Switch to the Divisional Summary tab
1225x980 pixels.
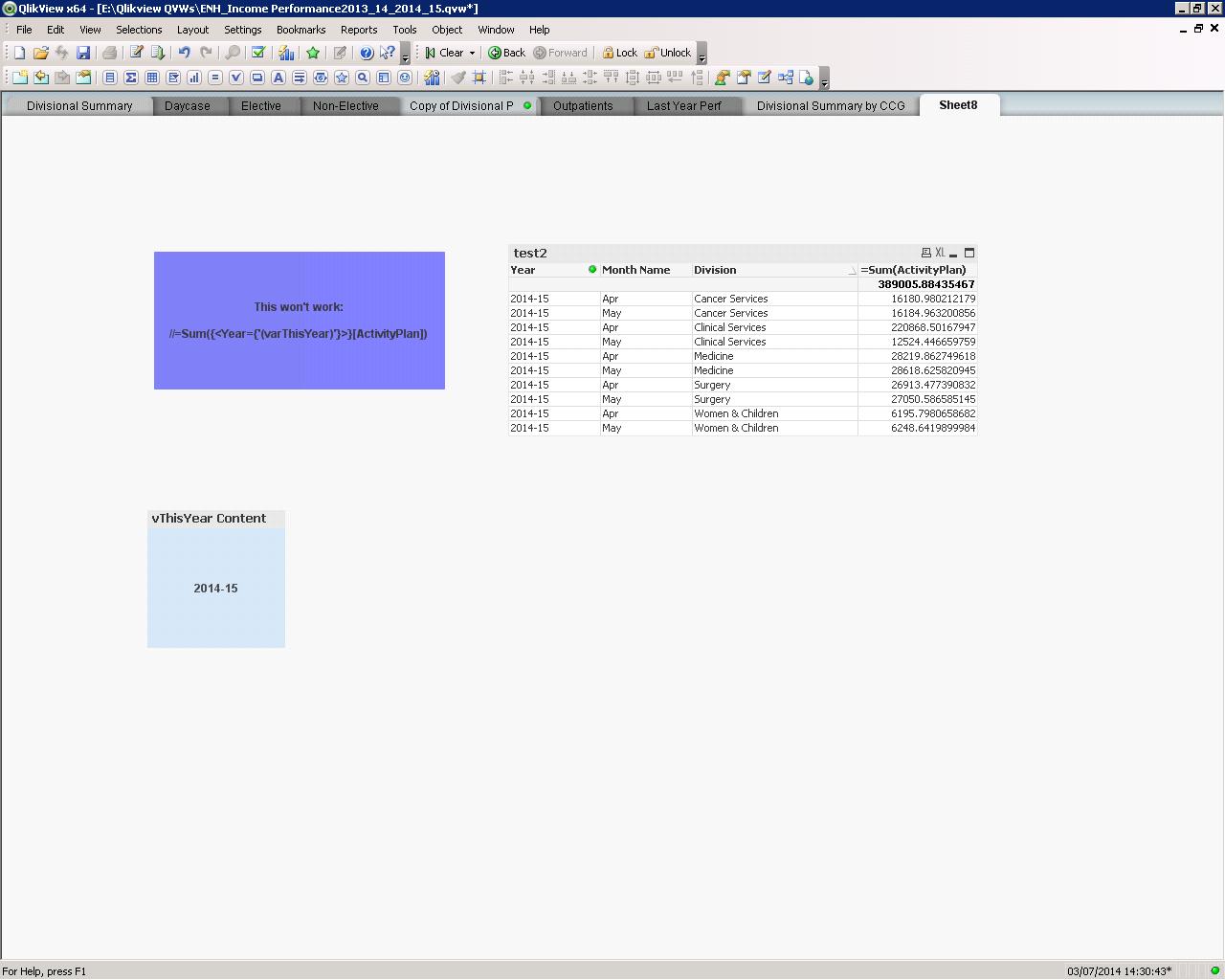(x=79, y=106)
